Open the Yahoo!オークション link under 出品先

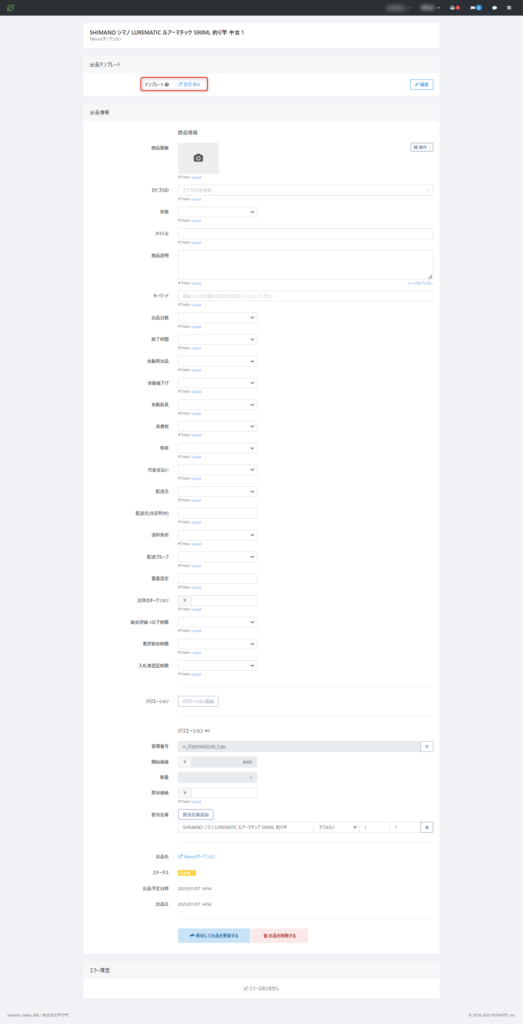pos(197,856)
